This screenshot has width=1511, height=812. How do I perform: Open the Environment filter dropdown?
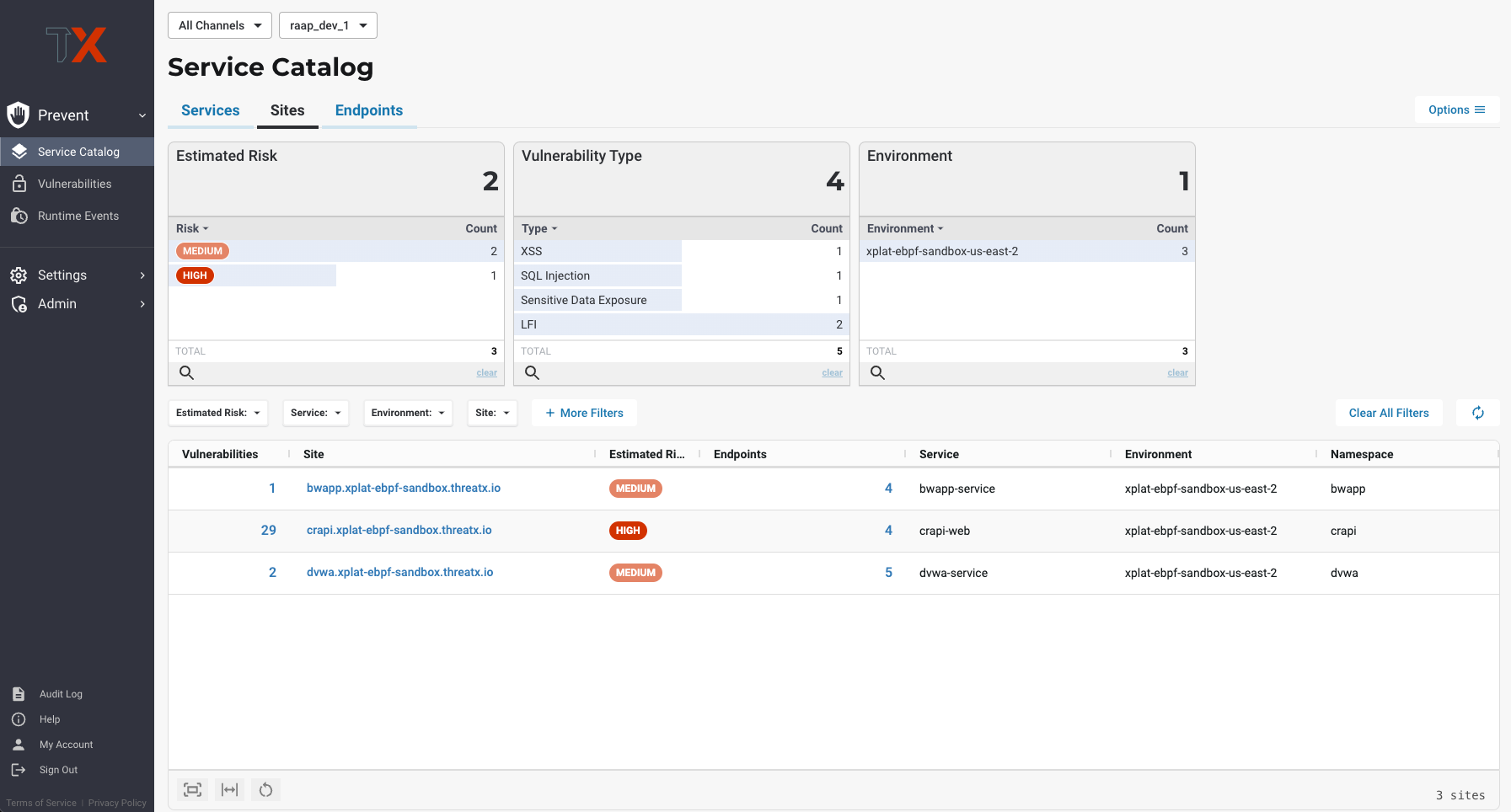408,413
